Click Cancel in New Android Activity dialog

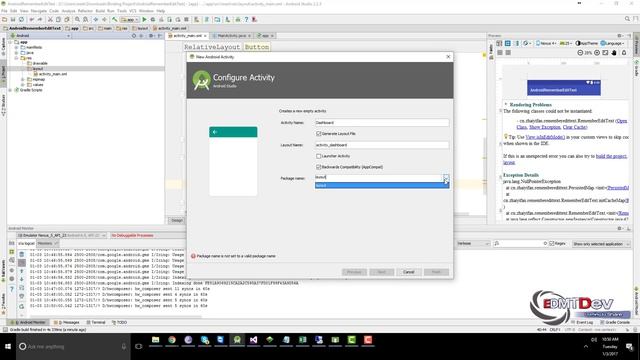[x=409, y=272]
